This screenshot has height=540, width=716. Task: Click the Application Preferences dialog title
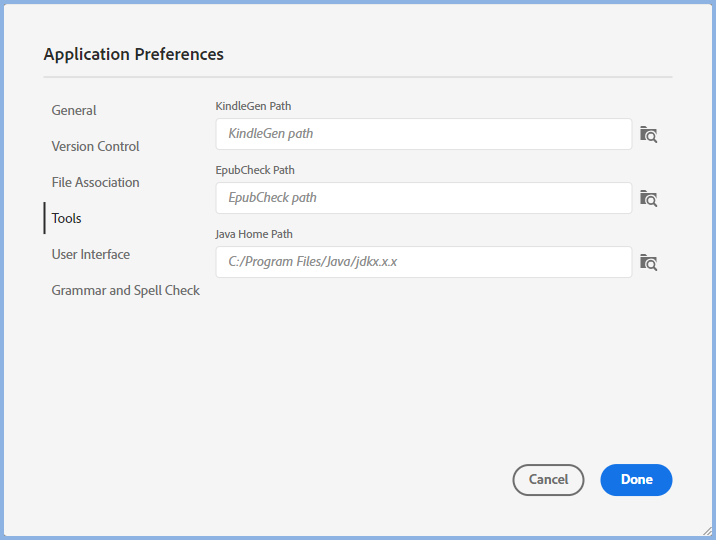pyautogui.click(x=134, y=54)
